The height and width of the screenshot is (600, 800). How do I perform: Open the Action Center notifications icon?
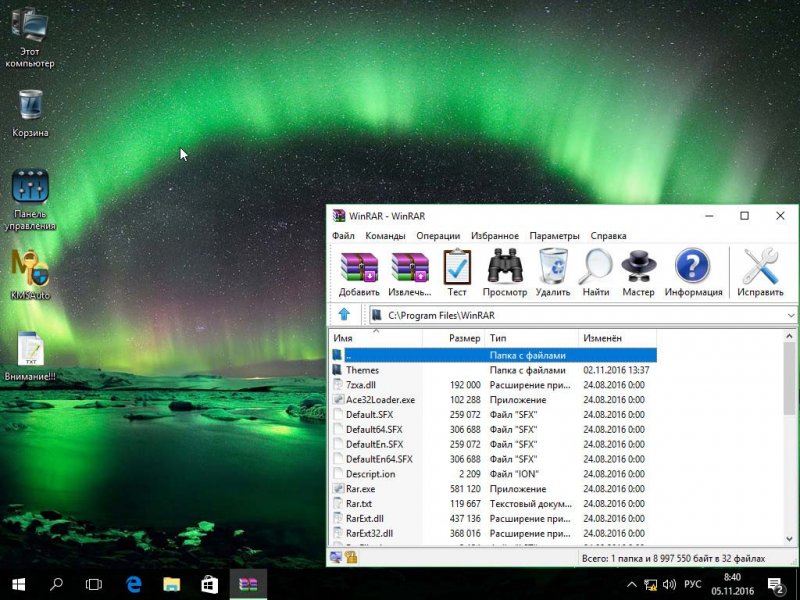pos(776,585)
